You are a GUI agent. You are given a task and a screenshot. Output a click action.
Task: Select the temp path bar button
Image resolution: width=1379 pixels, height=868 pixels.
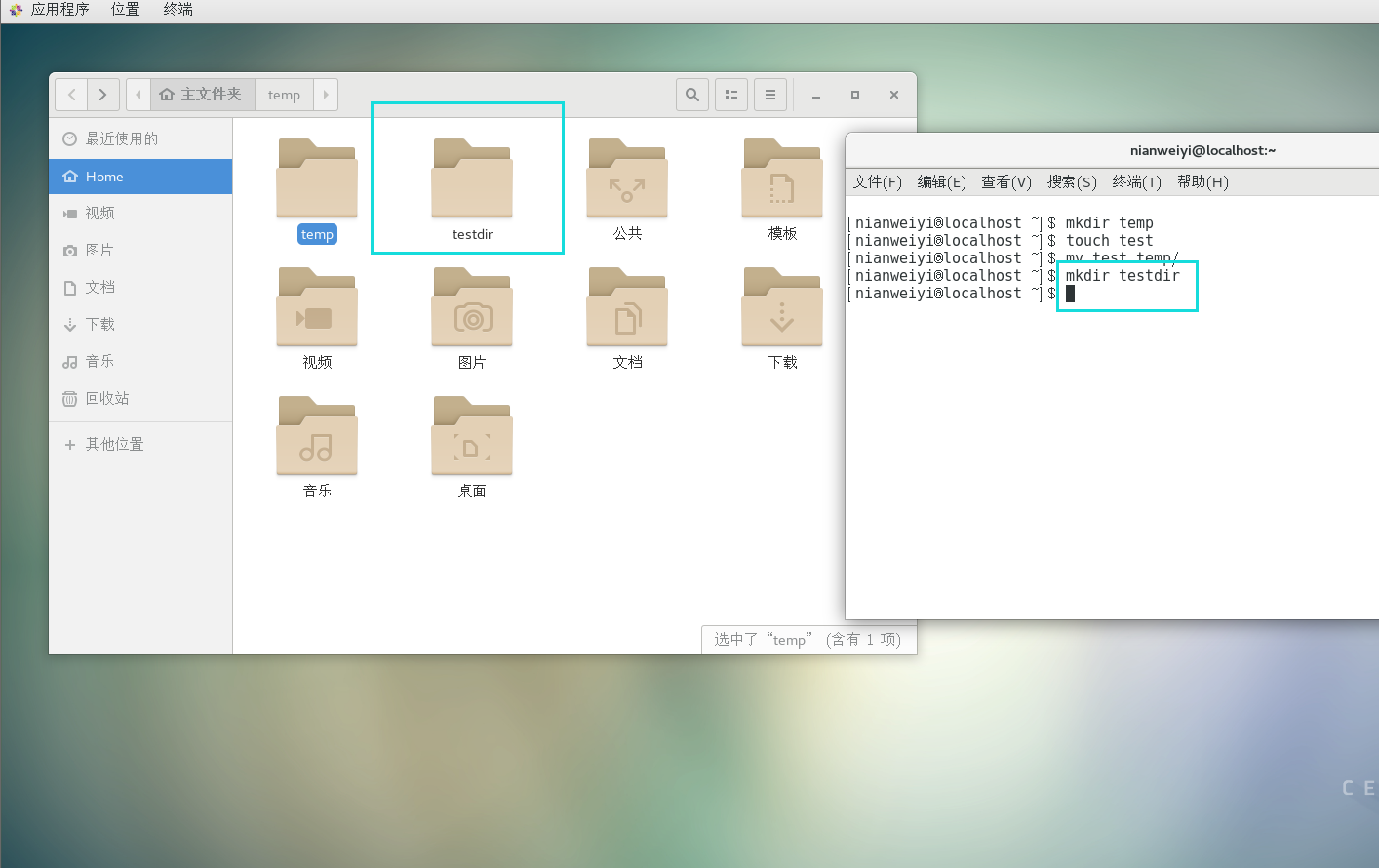(x=285, y=95)
